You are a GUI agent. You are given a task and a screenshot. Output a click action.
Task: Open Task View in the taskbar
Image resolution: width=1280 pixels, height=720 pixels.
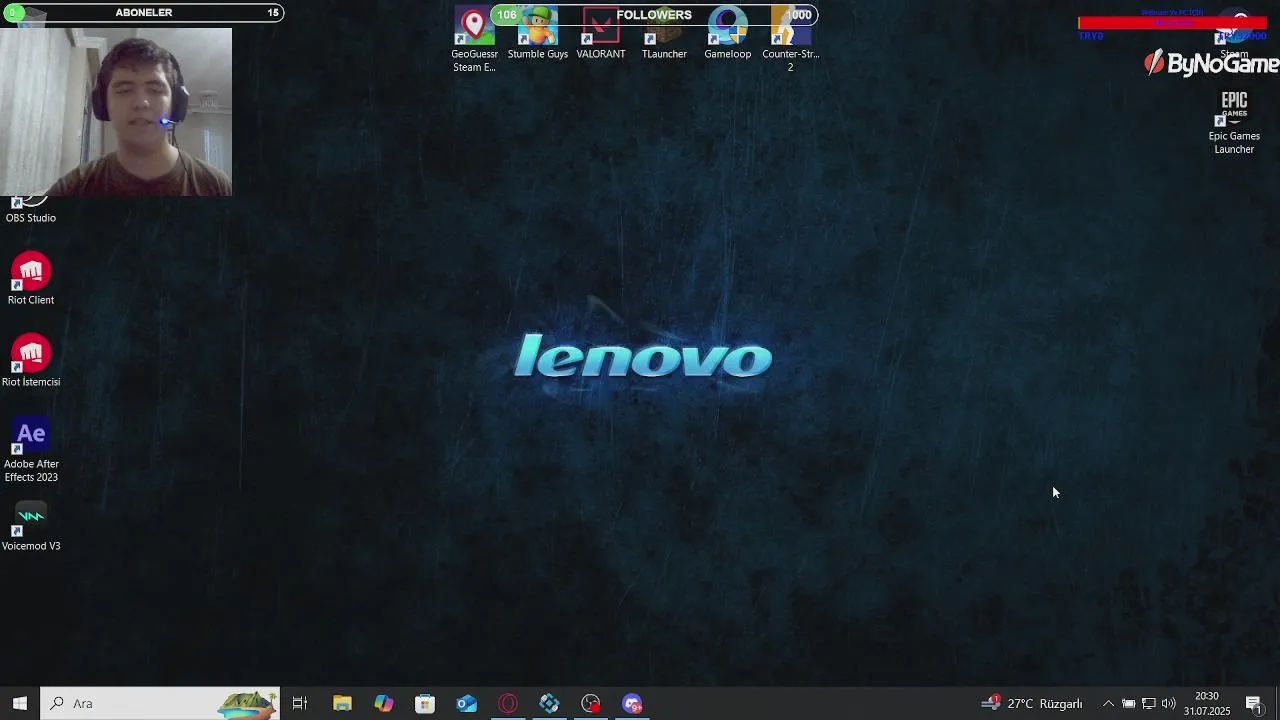pyautogui.click(x=299, y=703)
